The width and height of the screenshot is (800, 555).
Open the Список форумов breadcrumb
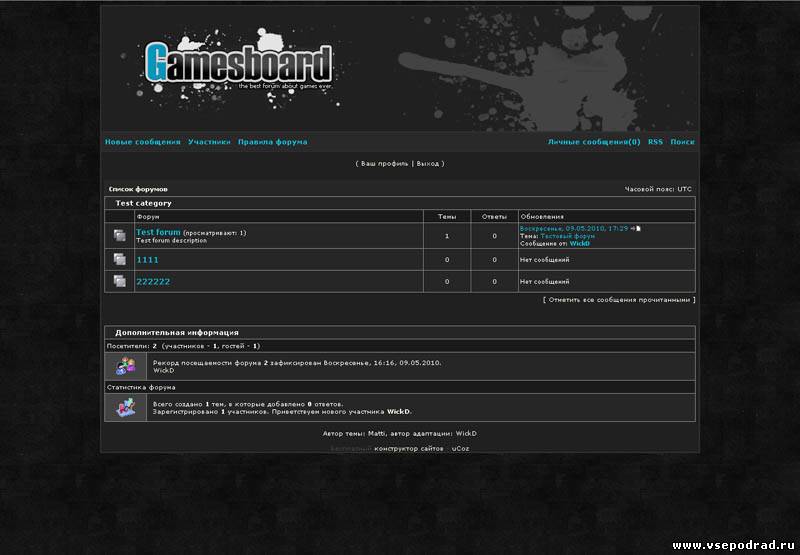[138, 189]
